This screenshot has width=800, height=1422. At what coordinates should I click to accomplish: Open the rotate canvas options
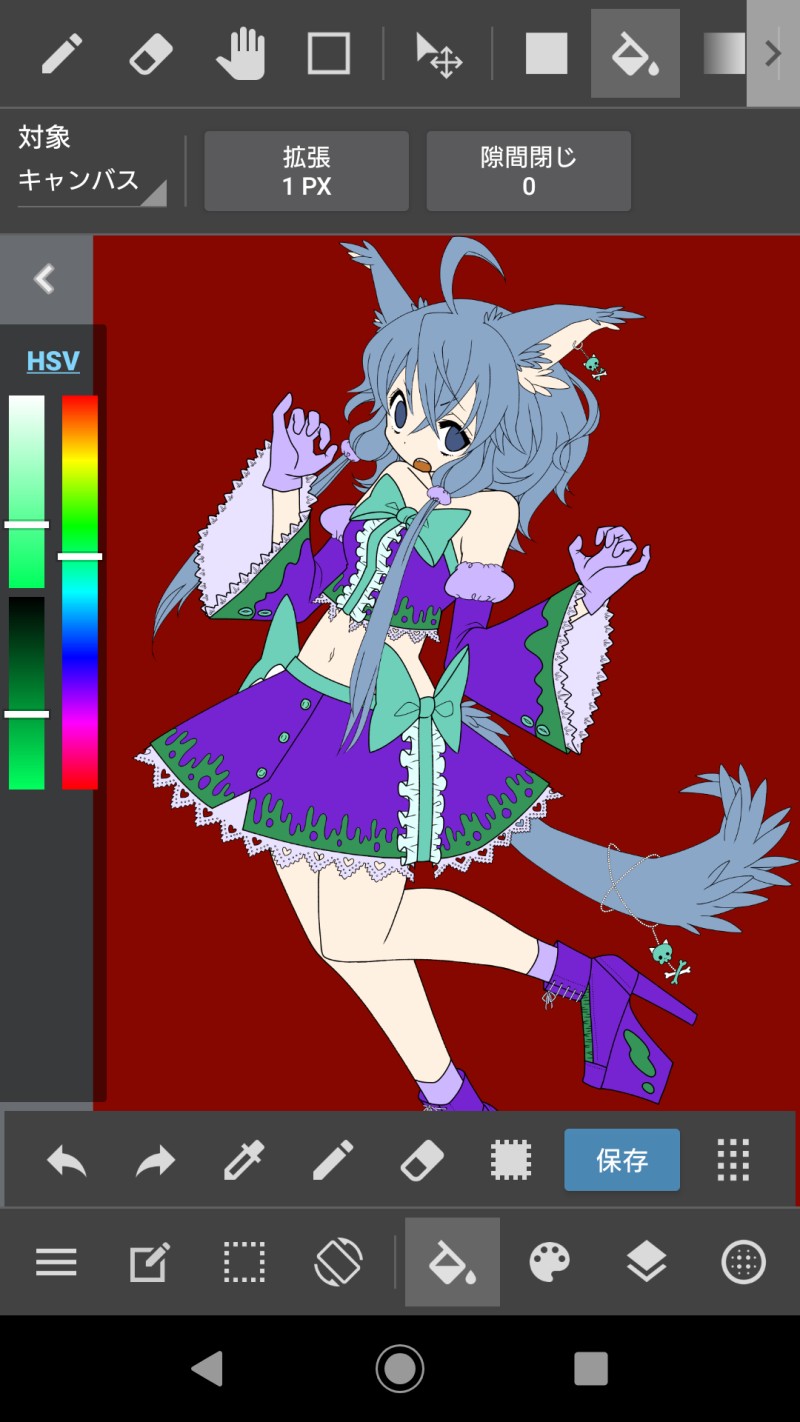pyautogui.click(x=338, y=1262)
